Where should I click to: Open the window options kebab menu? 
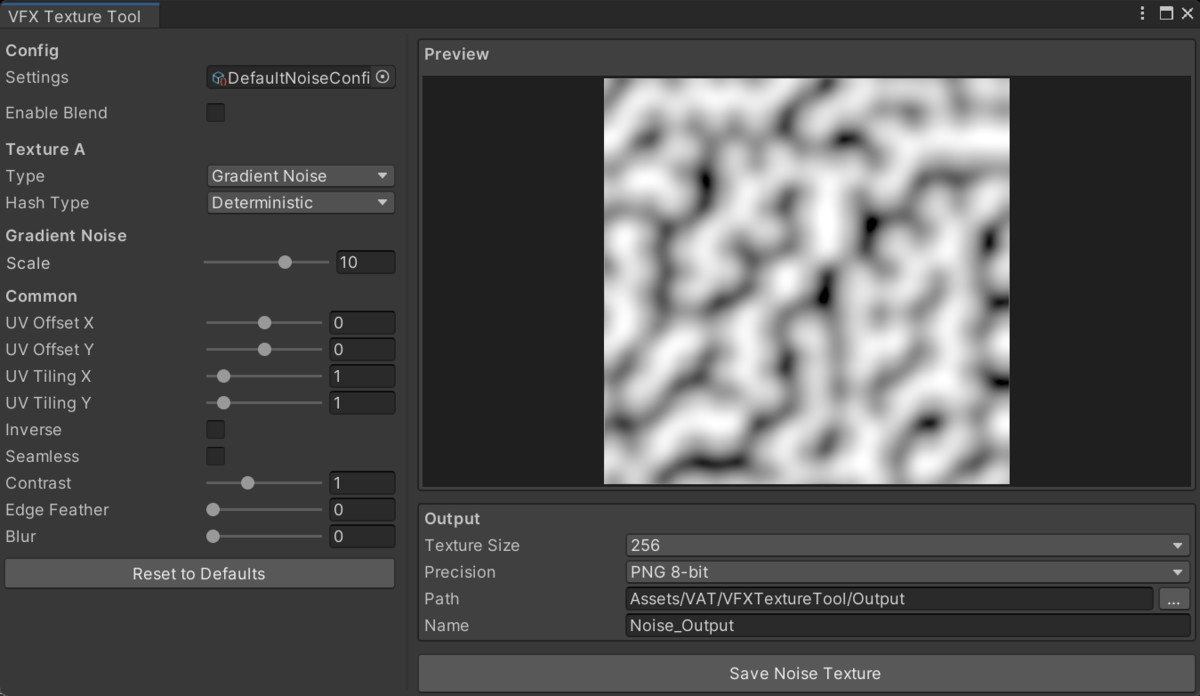(x=1142, y=13)
